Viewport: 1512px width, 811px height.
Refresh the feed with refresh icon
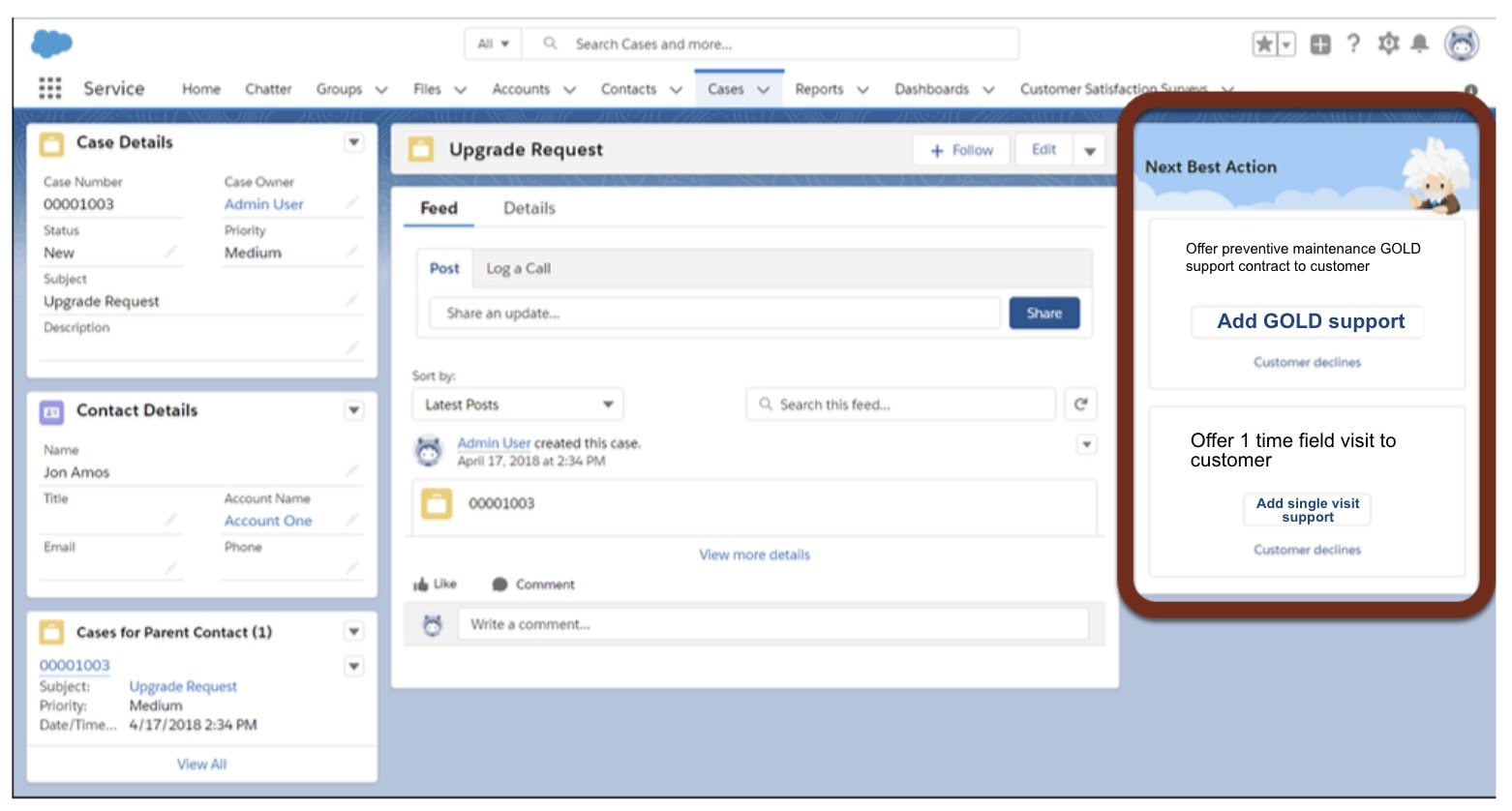pos(1080,405)
